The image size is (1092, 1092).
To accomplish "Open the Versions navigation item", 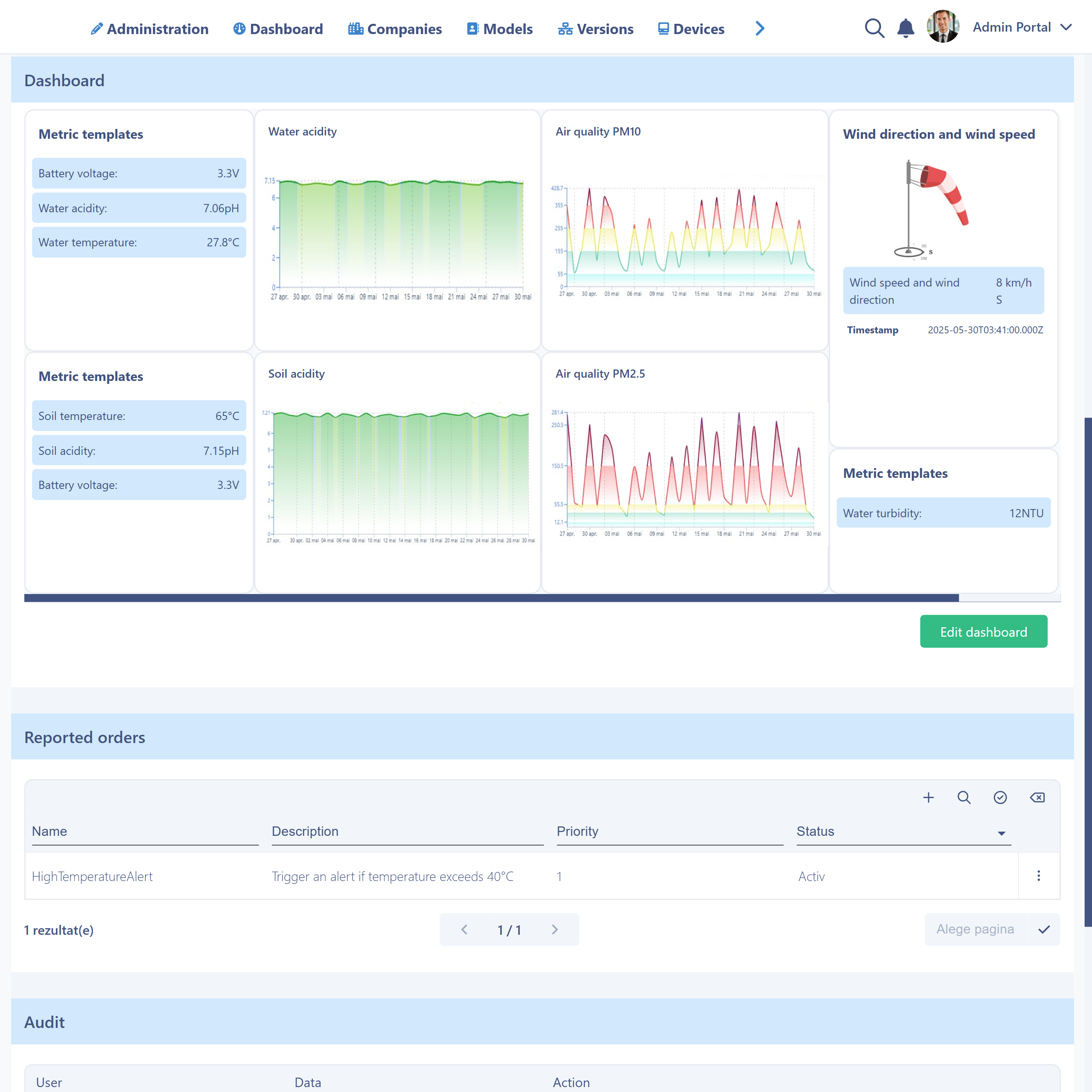I will (x=595, y=29).
